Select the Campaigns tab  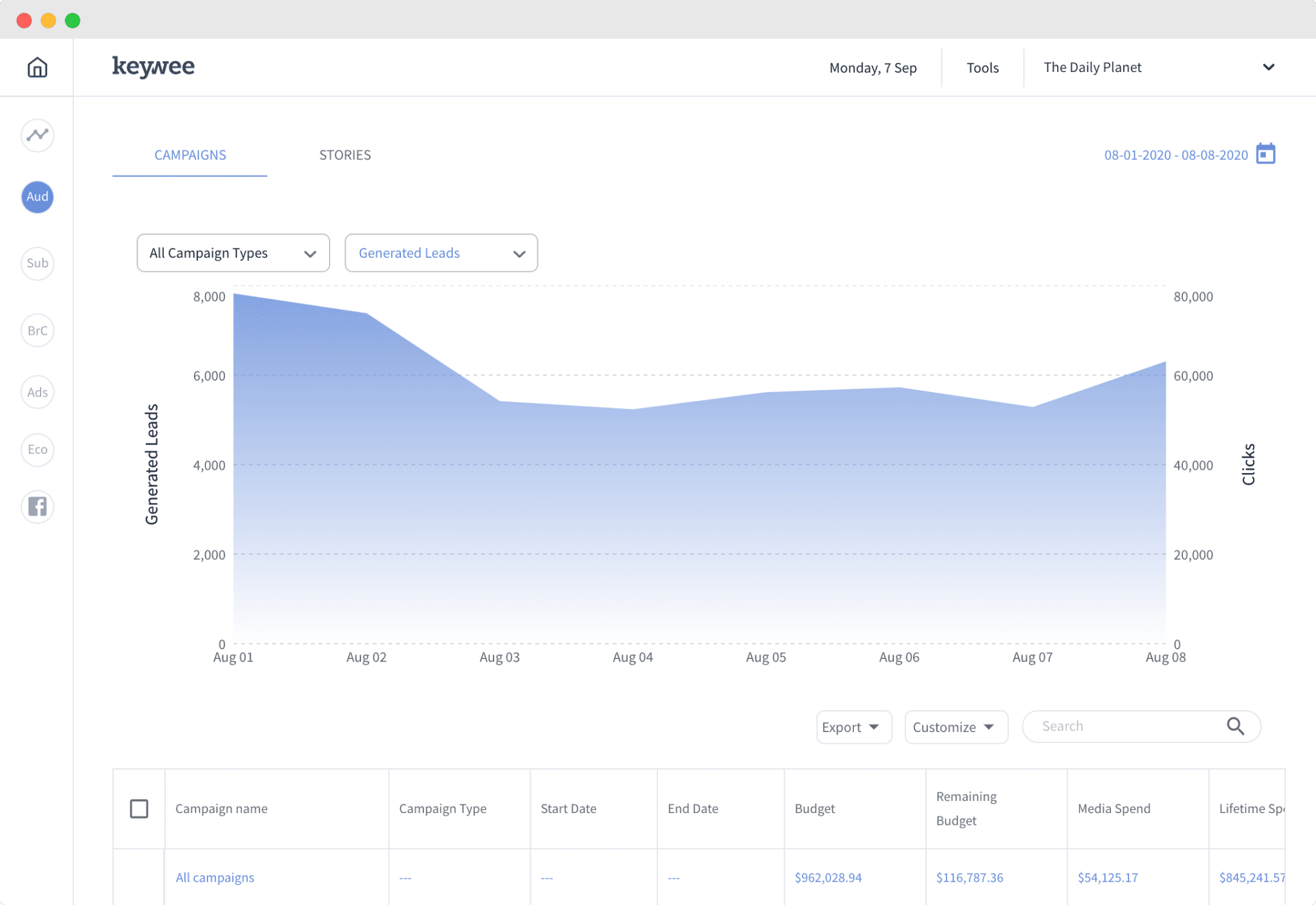190,154
